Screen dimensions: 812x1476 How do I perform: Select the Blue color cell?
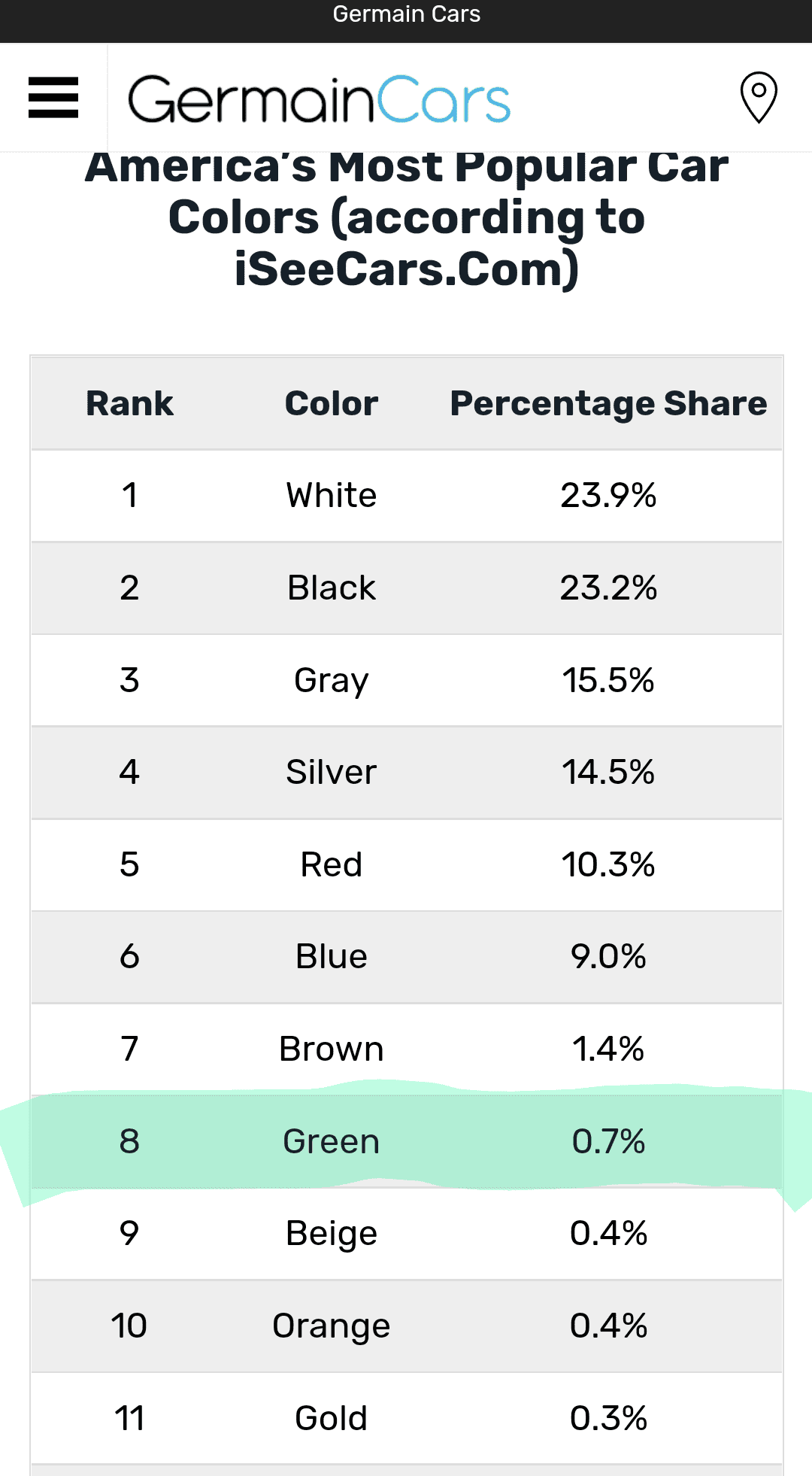[x=332, y=957]
